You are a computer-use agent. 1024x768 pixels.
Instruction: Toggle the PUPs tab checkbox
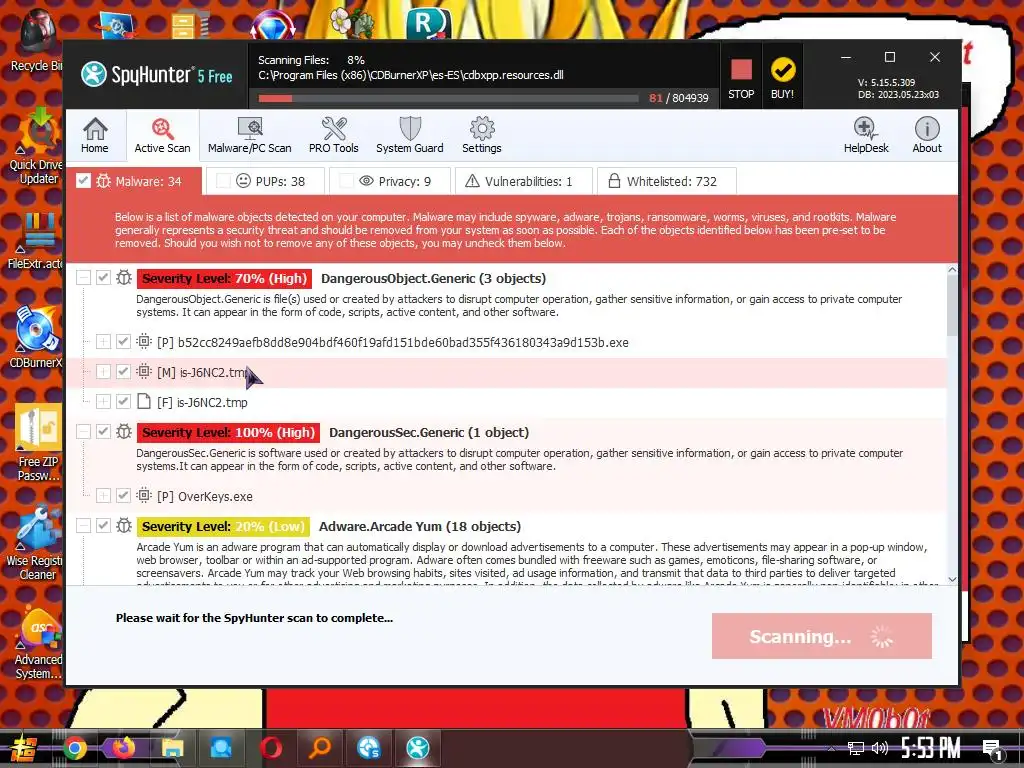click(x=223, y=181)
